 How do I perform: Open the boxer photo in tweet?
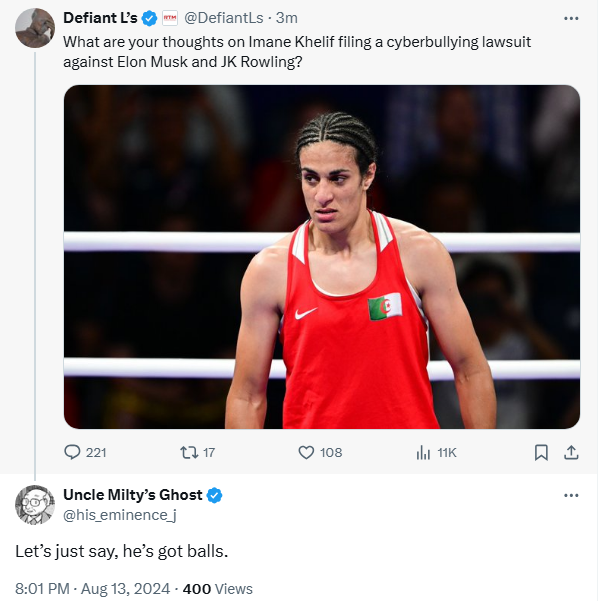[321, 257]
